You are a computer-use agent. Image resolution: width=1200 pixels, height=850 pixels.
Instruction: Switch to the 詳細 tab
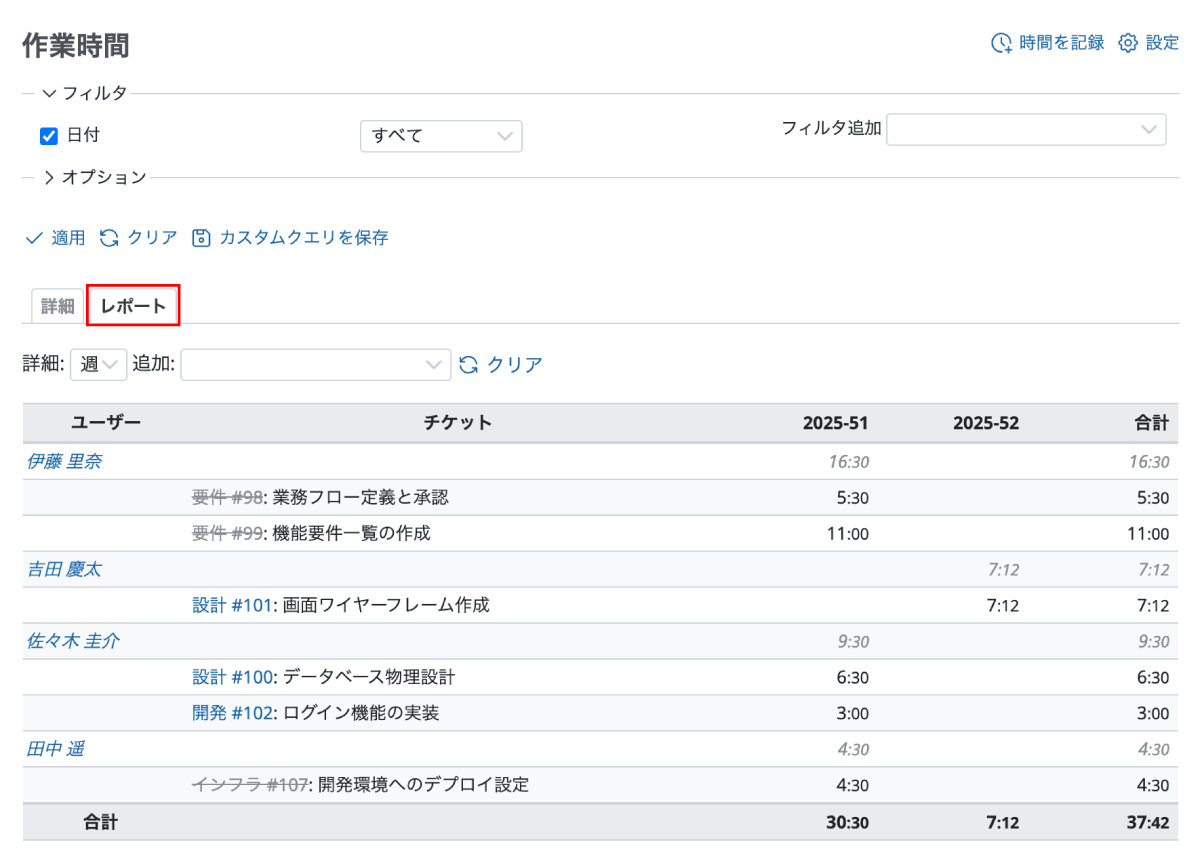click(x=58, y=306)
